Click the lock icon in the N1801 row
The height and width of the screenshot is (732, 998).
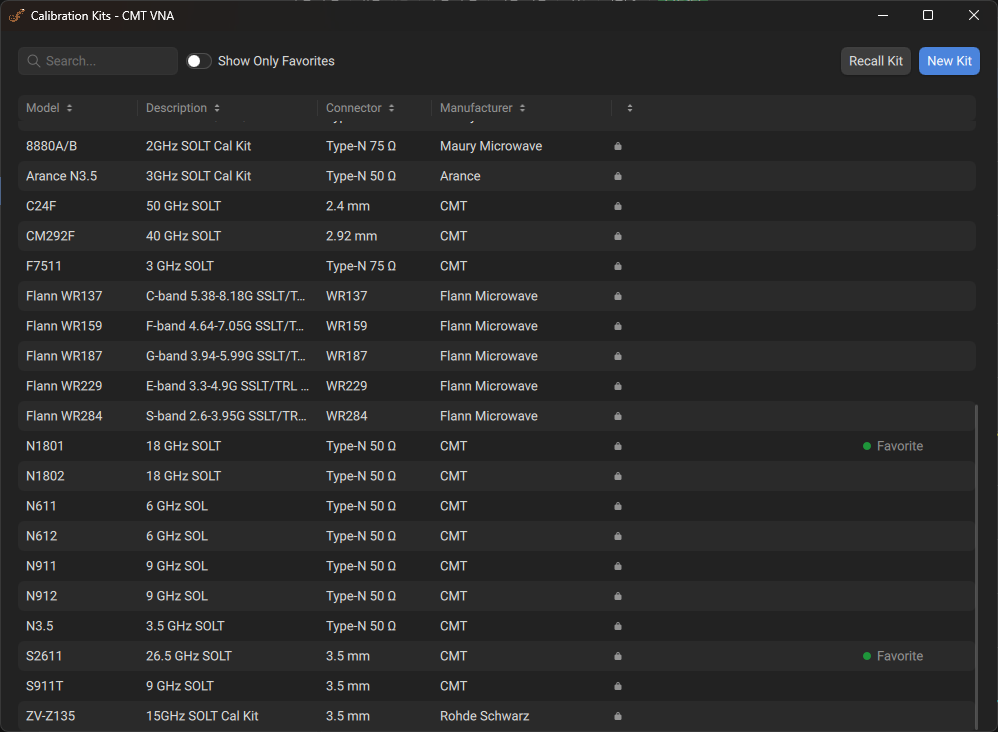[618, 446]
